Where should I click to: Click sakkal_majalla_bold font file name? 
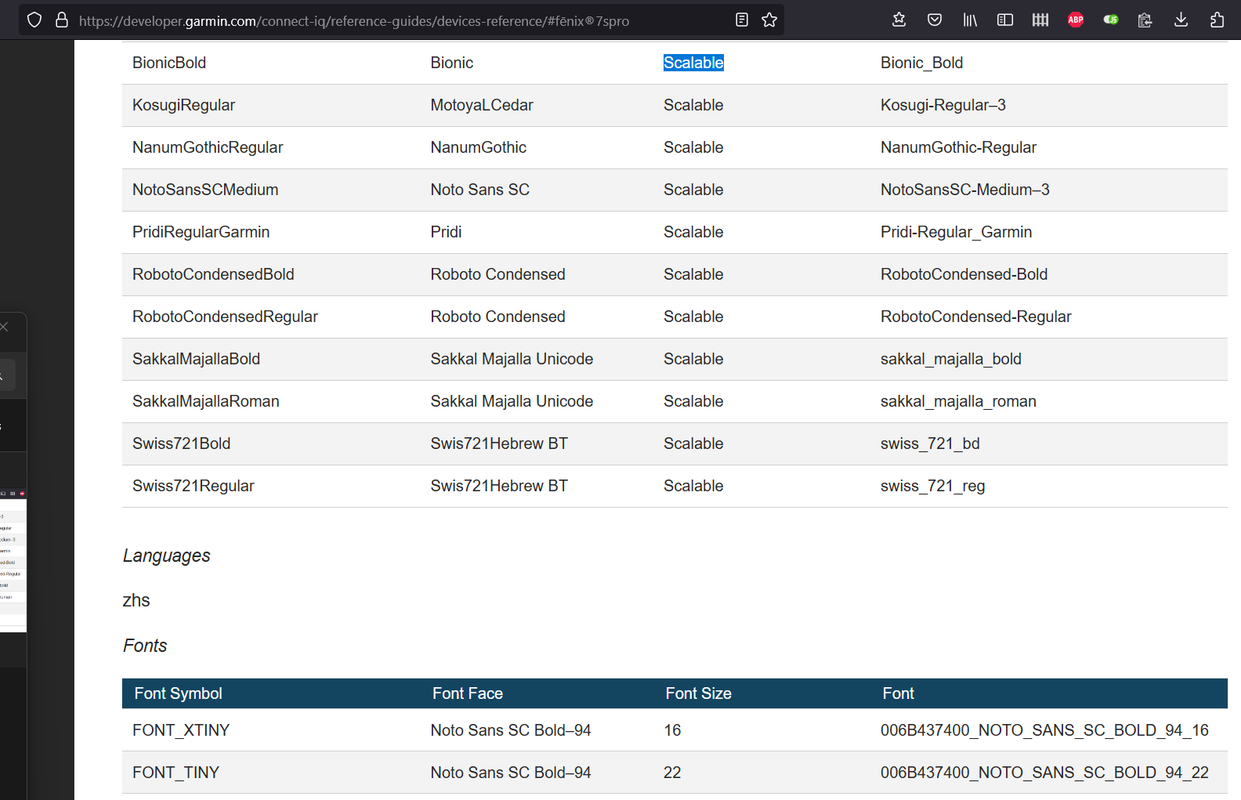pyautogui.click(x=951, y=359)
